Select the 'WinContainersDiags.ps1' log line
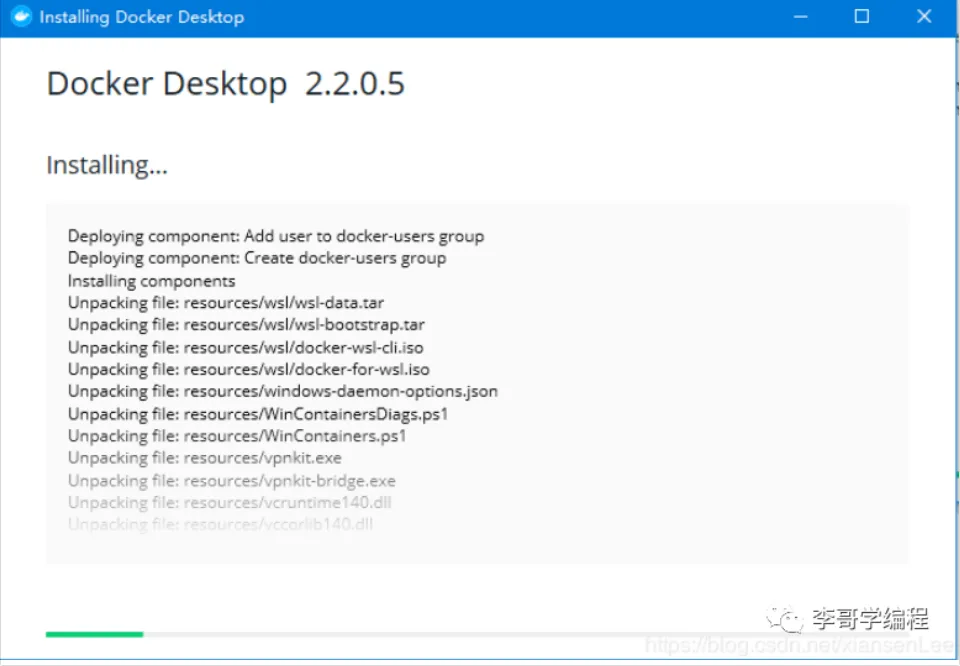The image size is (960, 666). [258, 414]
